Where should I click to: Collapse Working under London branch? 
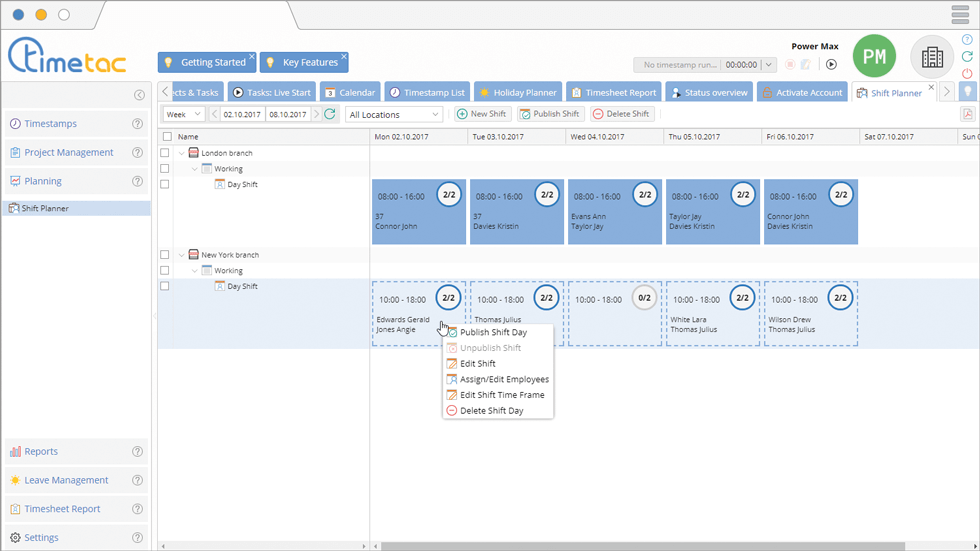(x=195, y=169)
